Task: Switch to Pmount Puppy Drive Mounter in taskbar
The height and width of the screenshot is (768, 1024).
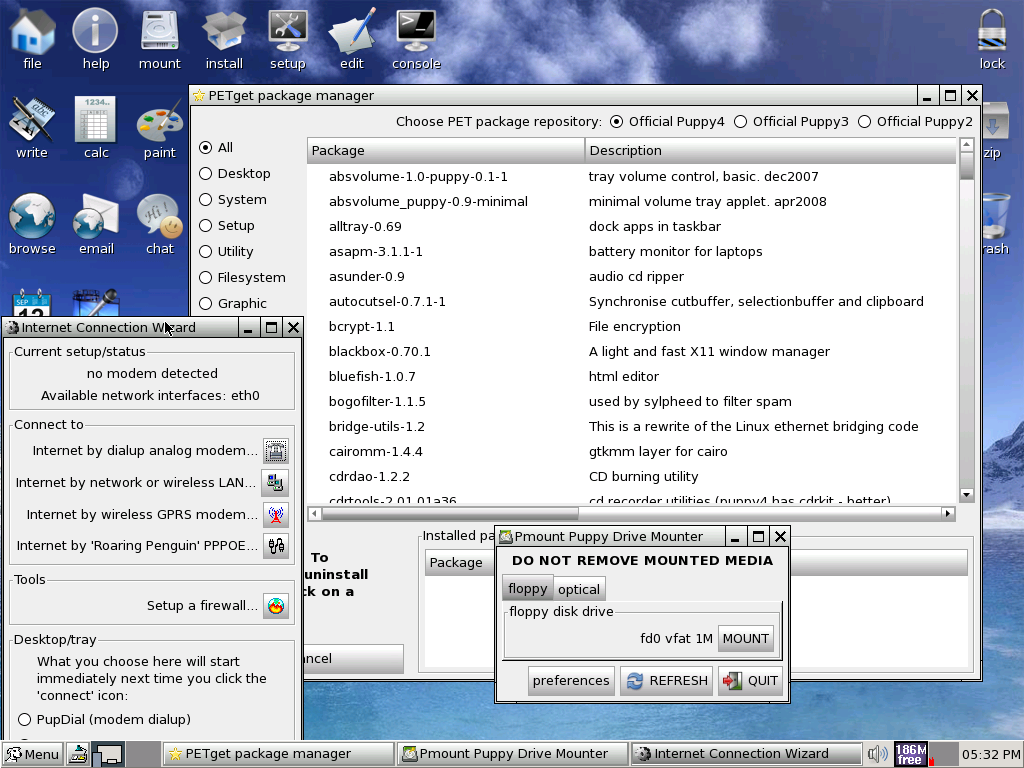Action: pos(512,754)
